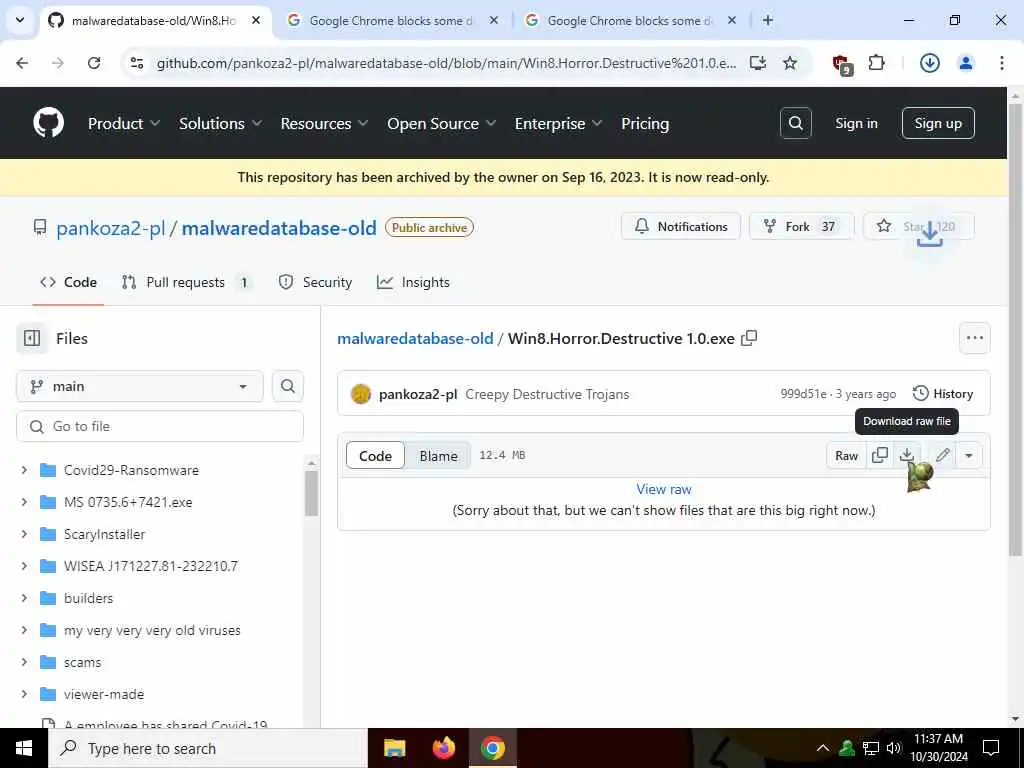The width and height of the screenshot is (1024, 768).
Task: Click the Pricing link
Action: coord(645,123)
